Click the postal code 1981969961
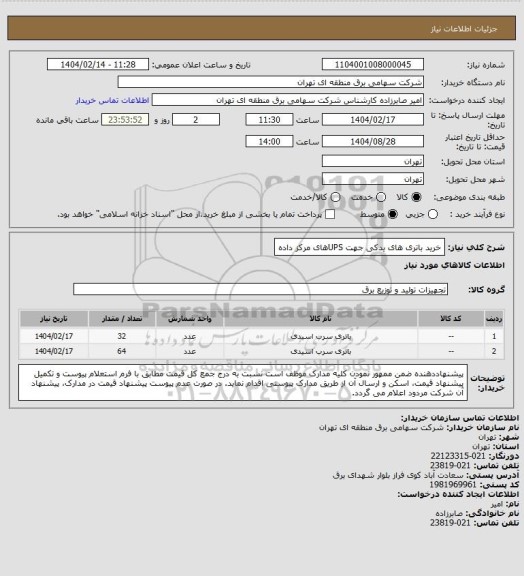The height and width of the screenshot is (576, 524). (453, 485)
